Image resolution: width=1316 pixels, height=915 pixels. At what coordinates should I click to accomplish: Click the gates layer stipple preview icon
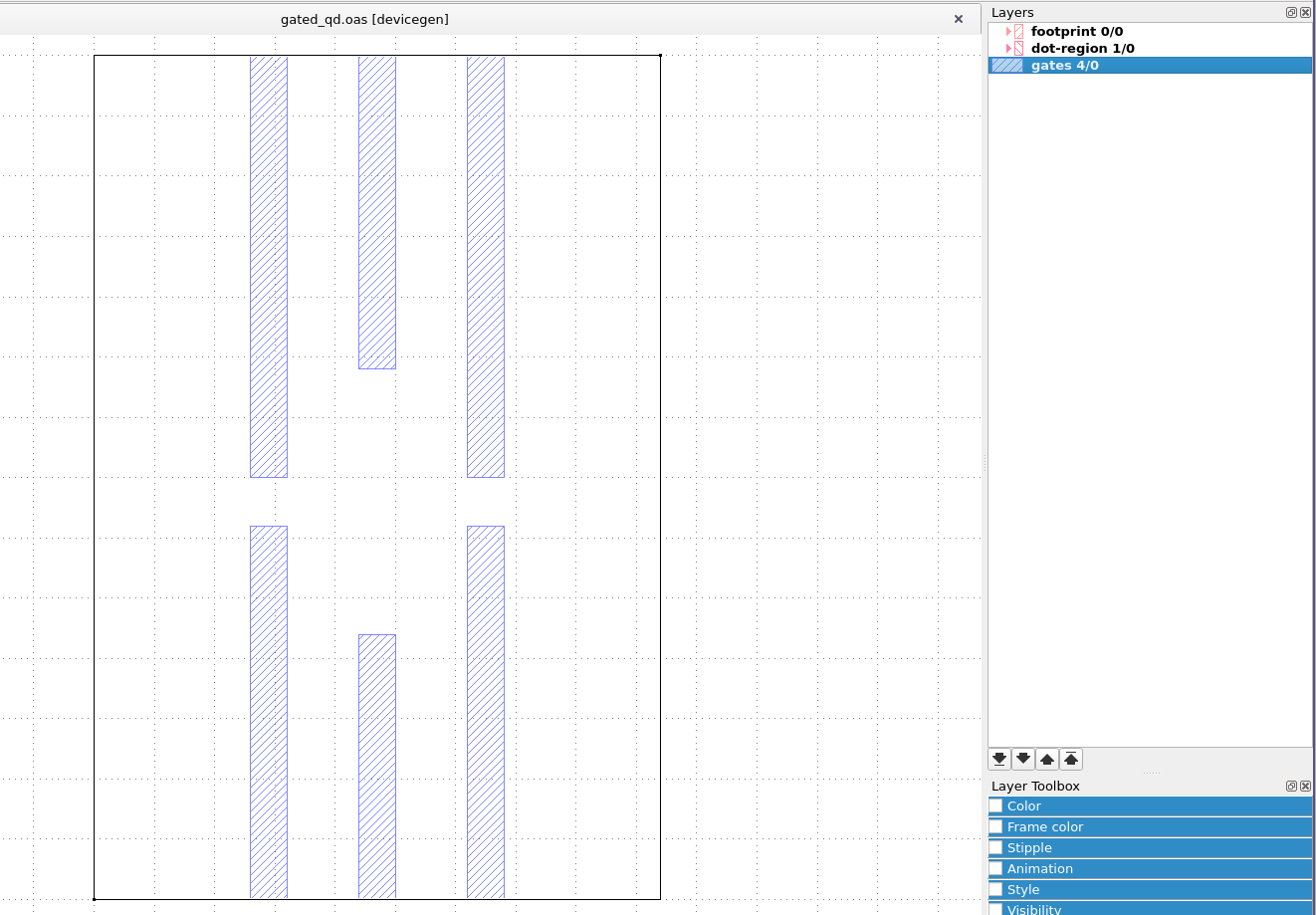1007,65
